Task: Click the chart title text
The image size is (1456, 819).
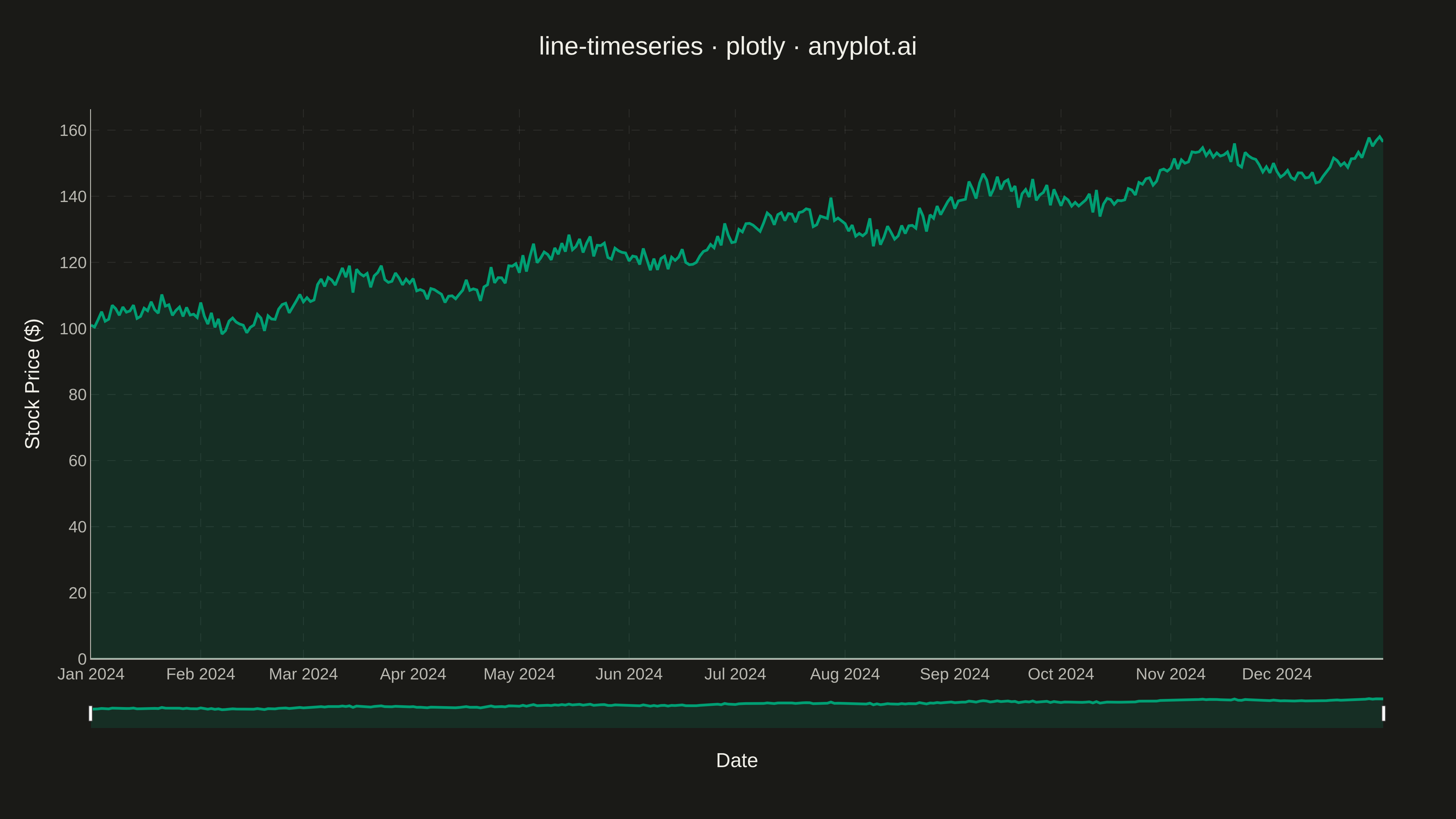Action: pos(727,46)
